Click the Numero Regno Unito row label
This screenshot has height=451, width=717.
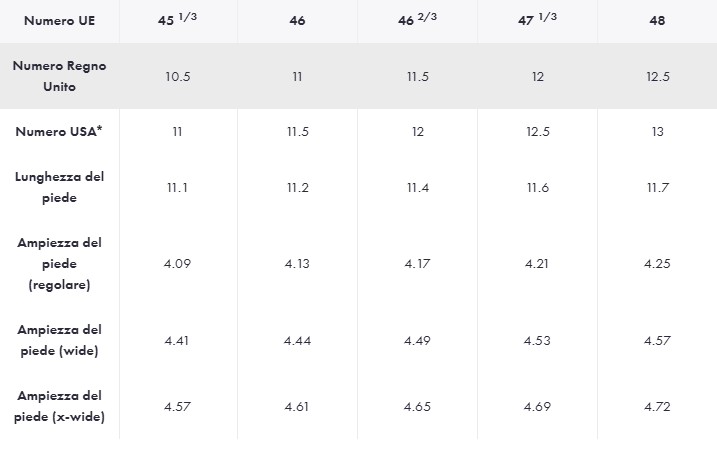pyautogui.click(x=59, y=76)
